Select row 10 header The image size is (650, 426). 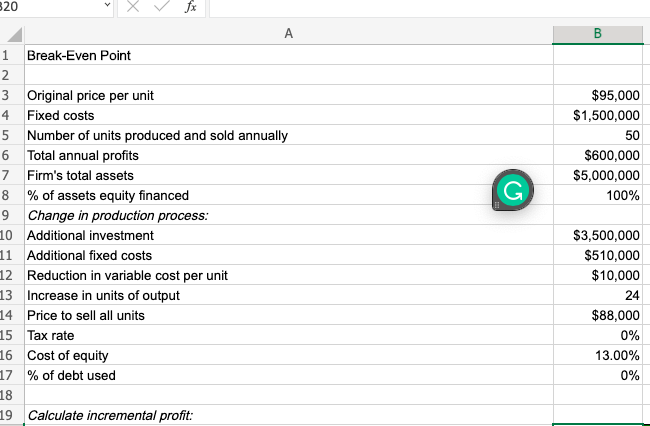point(6,236)
